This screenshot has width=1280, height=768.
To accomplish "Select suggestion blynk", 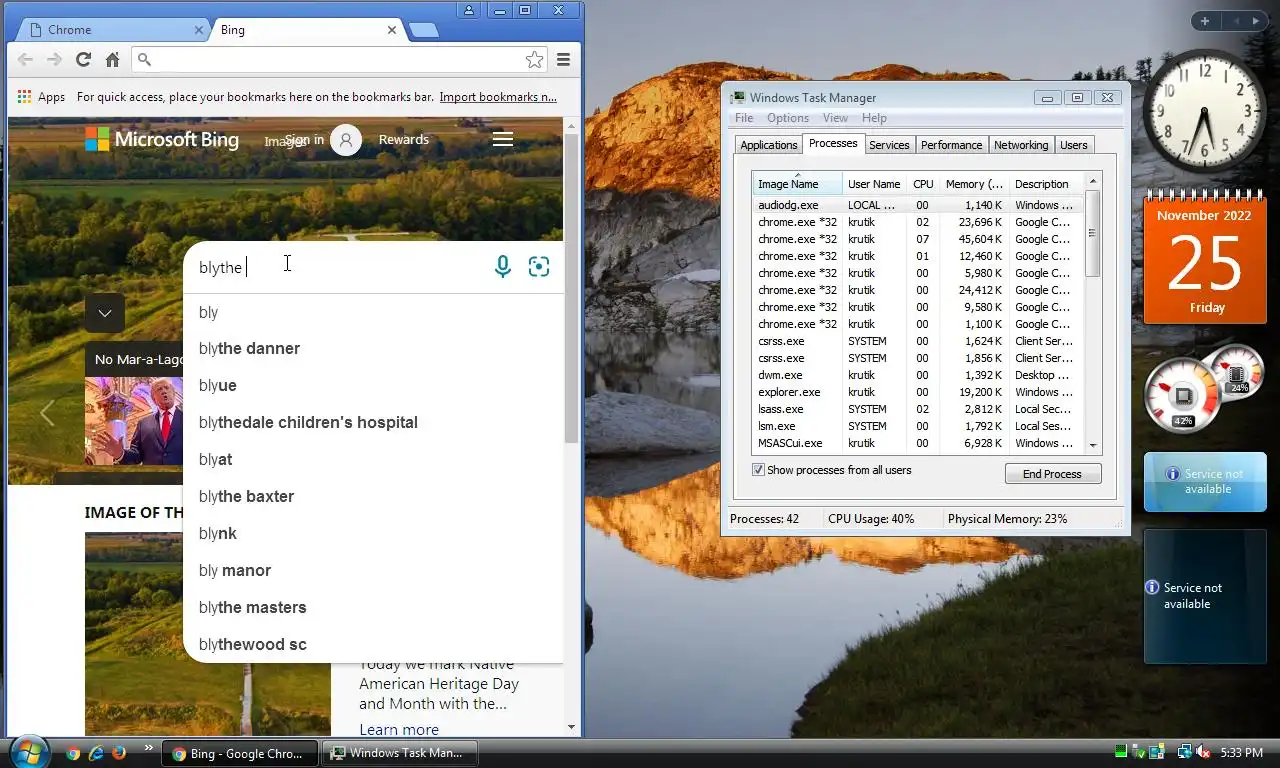I will 373,534.
